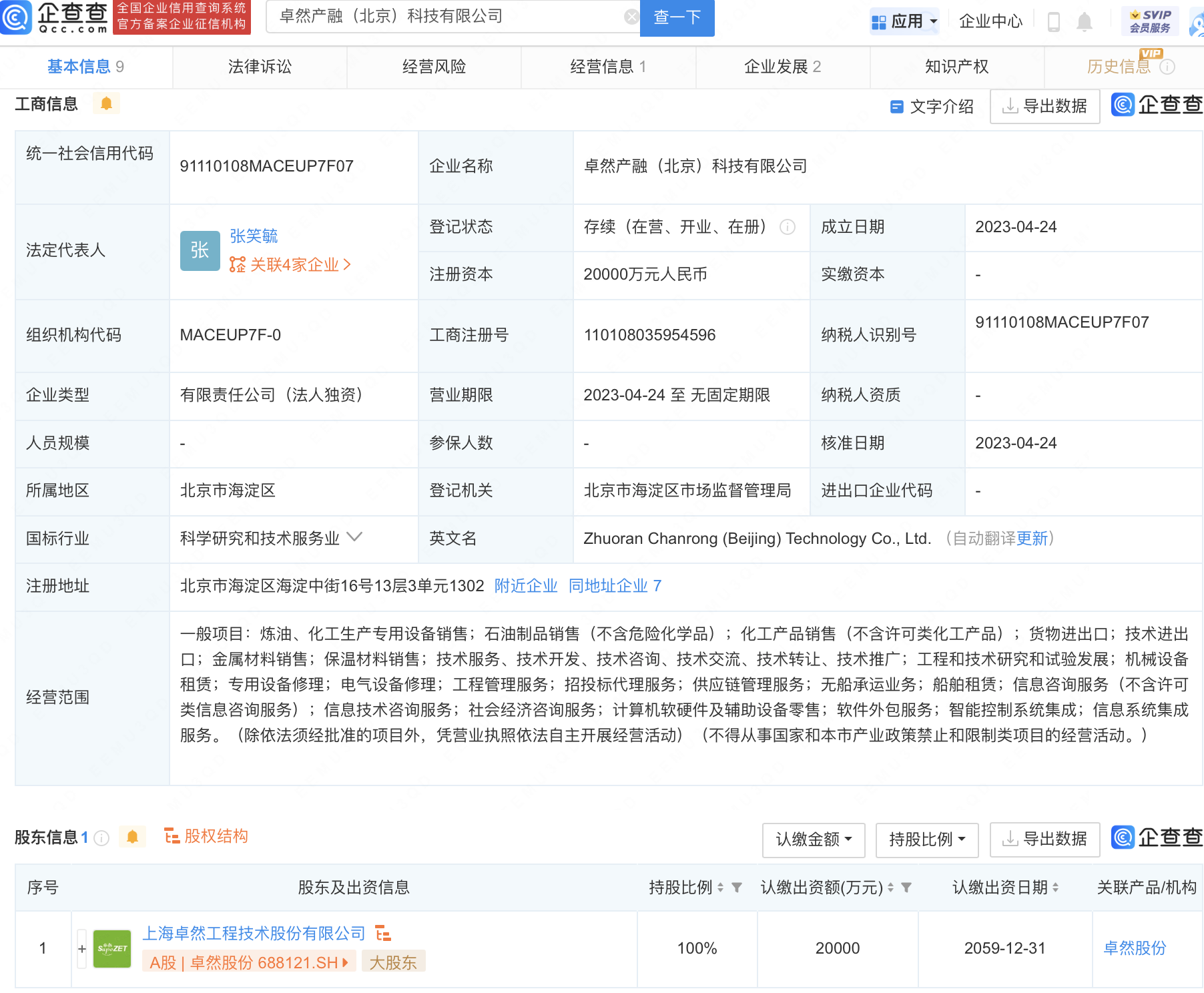Clear the search box with X icon
This screenshot has width=1204, height=993.
point(631,17)
